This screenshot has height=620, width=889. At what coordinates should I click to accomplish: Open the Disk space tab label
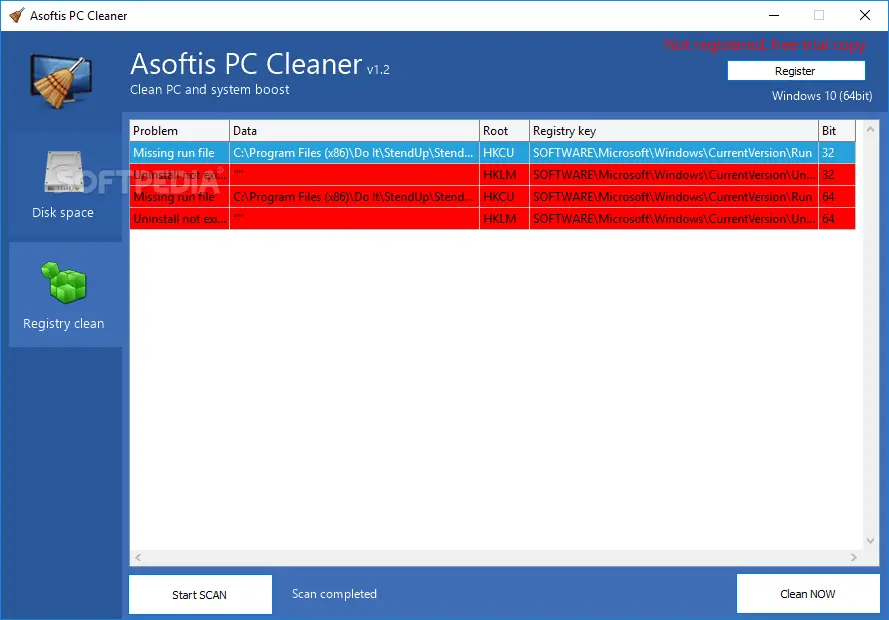(x=63, y=213)
